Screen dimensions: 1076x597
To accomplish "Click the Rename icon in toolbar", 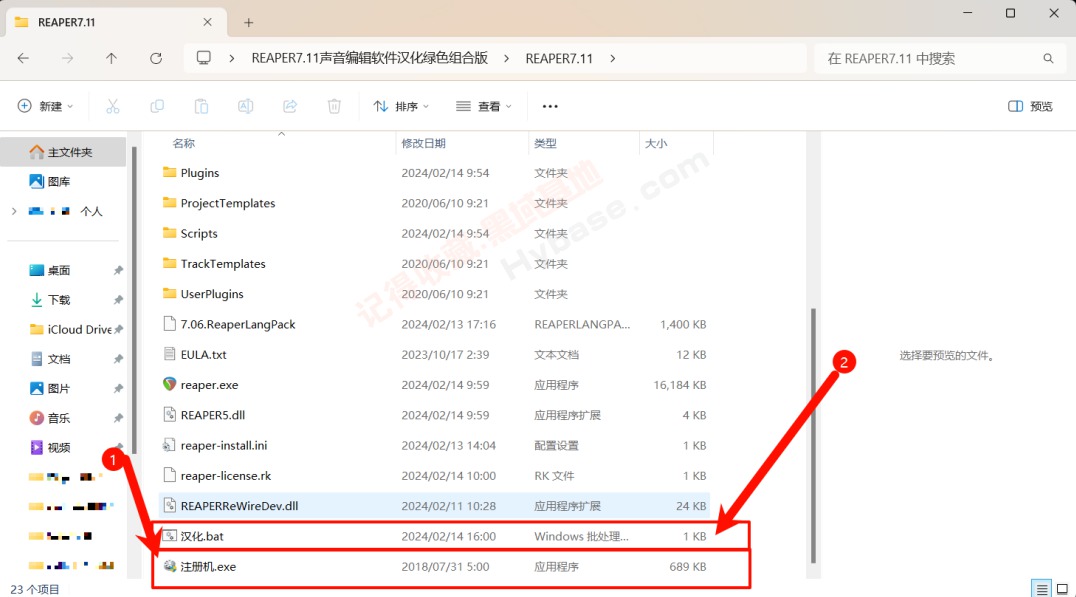I will 246,106.
